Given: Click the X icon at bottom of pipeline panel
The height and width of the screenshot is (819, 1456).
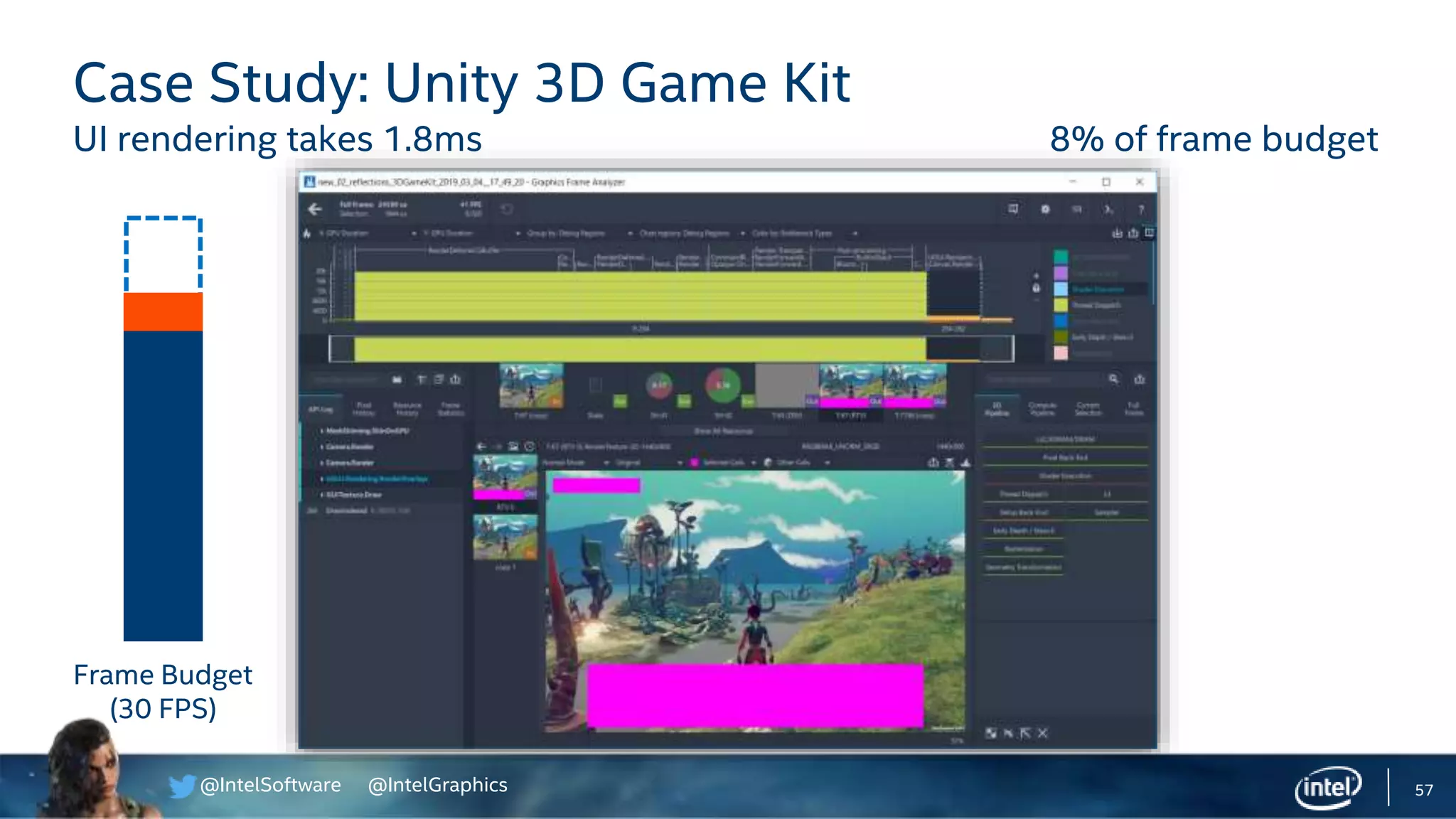Looking at the screenshot, I should 1042,733.
